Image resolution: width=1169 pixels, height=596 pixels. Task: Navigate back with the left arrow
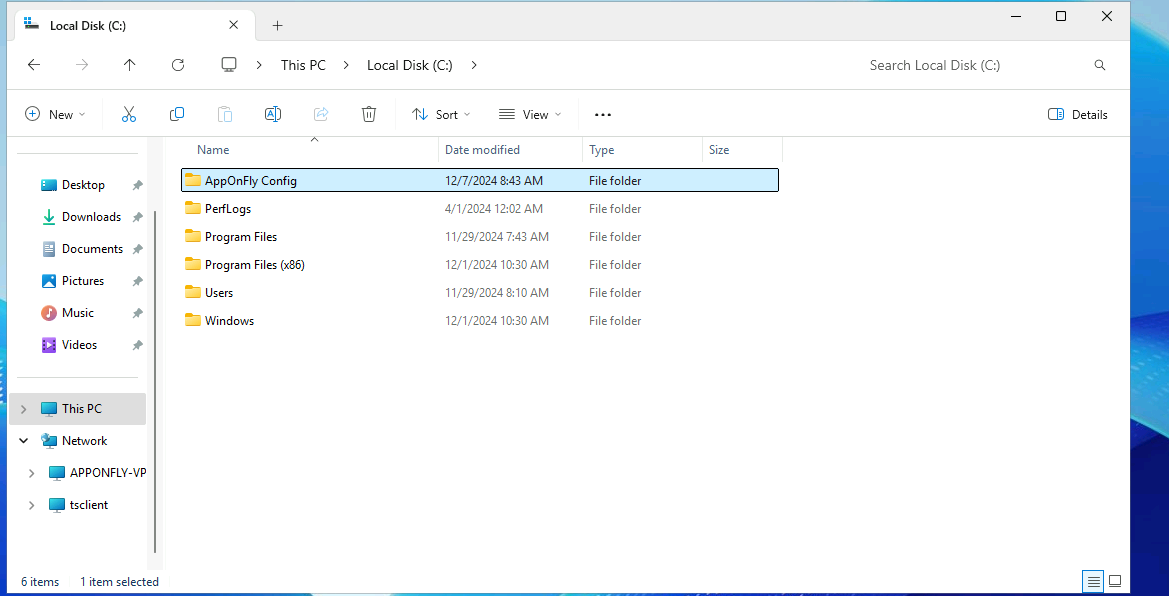tap(34, 65)
